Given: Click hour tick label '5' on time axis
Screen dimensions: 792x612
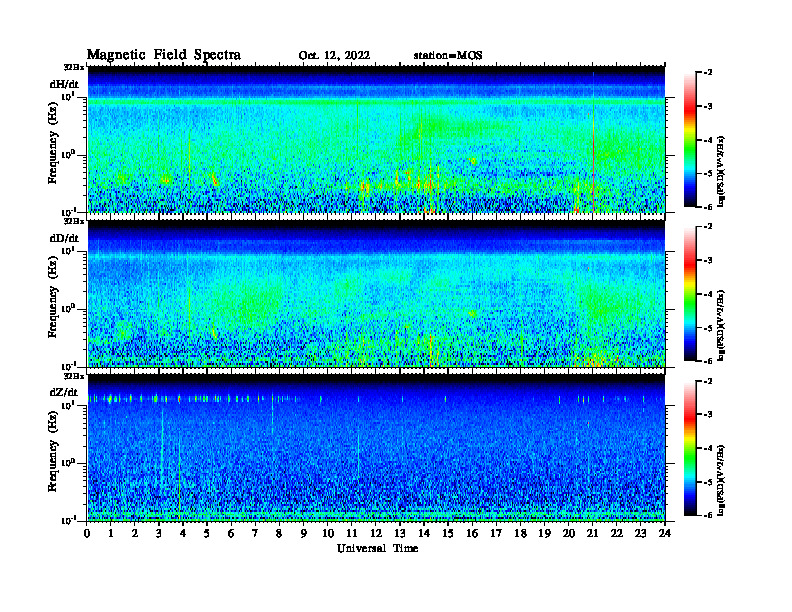Looking at the screenshot, I should (x=207, y=533).
